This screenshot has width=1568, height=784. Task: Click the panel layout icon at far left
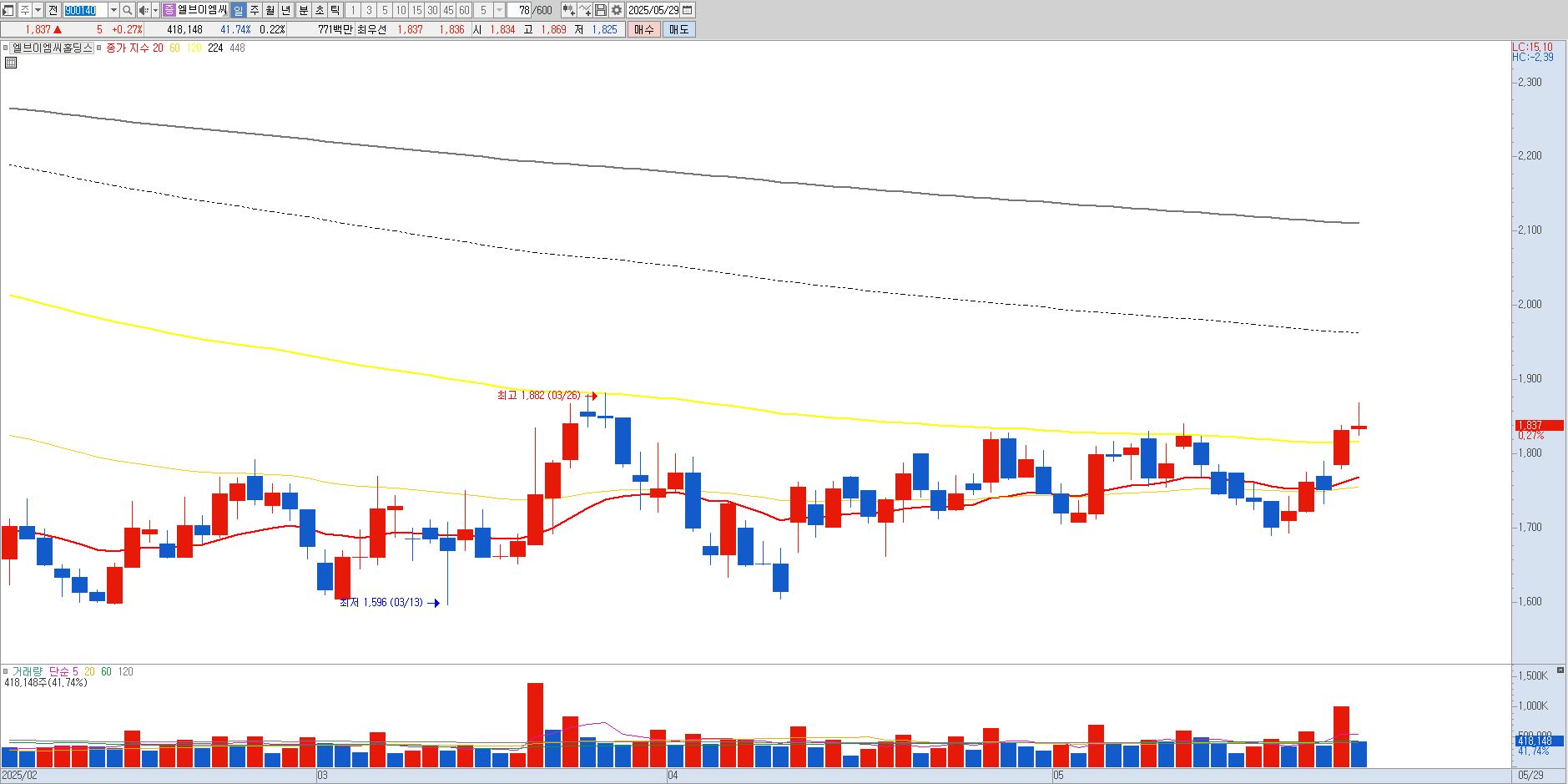(8, 10)
